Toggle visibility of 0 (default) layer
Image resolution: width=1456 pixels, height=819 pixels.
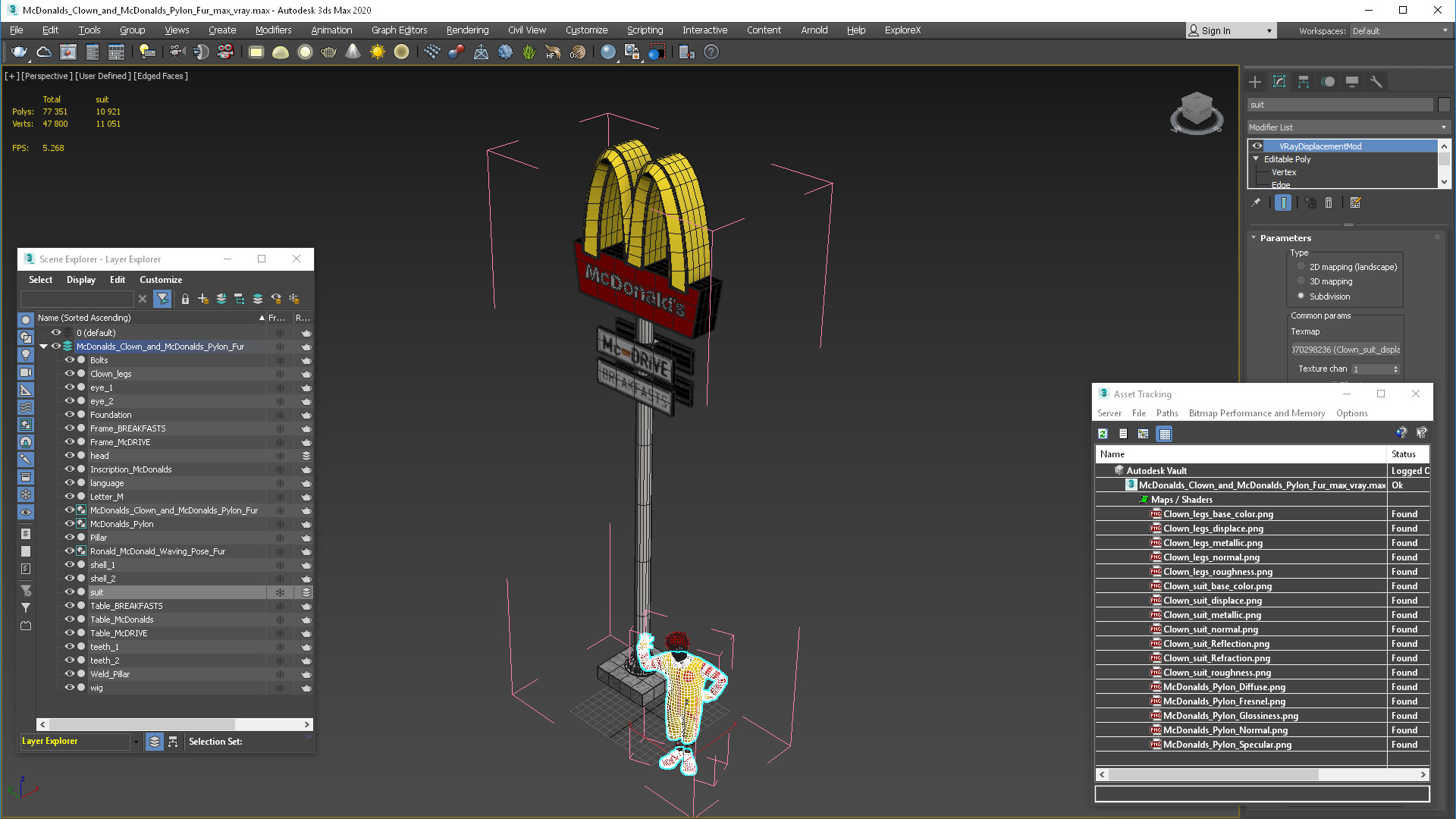[55, 332]
